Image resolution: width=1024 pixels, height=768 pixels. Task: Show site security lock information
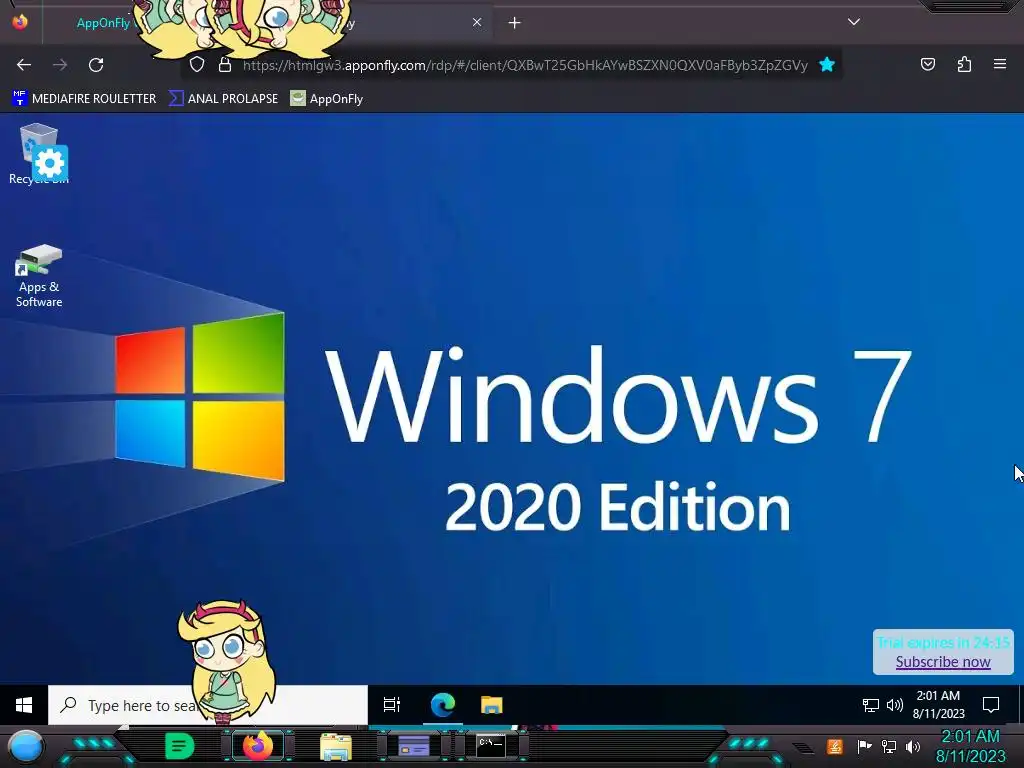[225, 65]
